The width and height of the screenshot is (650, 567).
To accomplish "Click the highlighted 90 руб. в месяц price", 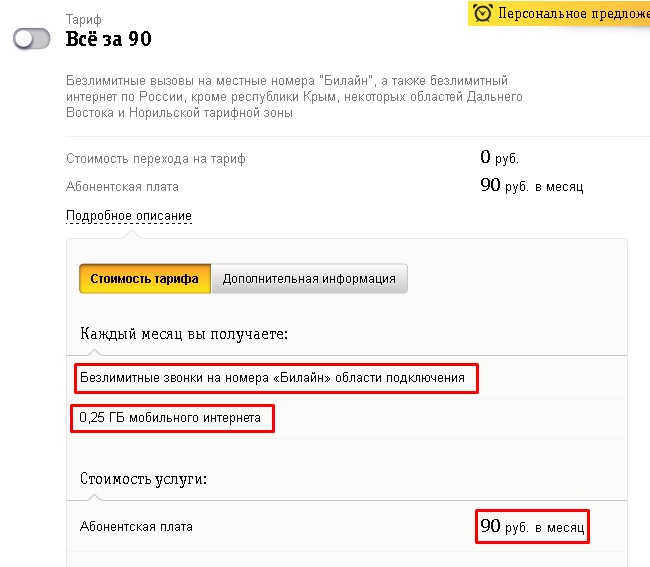I will [x=532, y=526].
